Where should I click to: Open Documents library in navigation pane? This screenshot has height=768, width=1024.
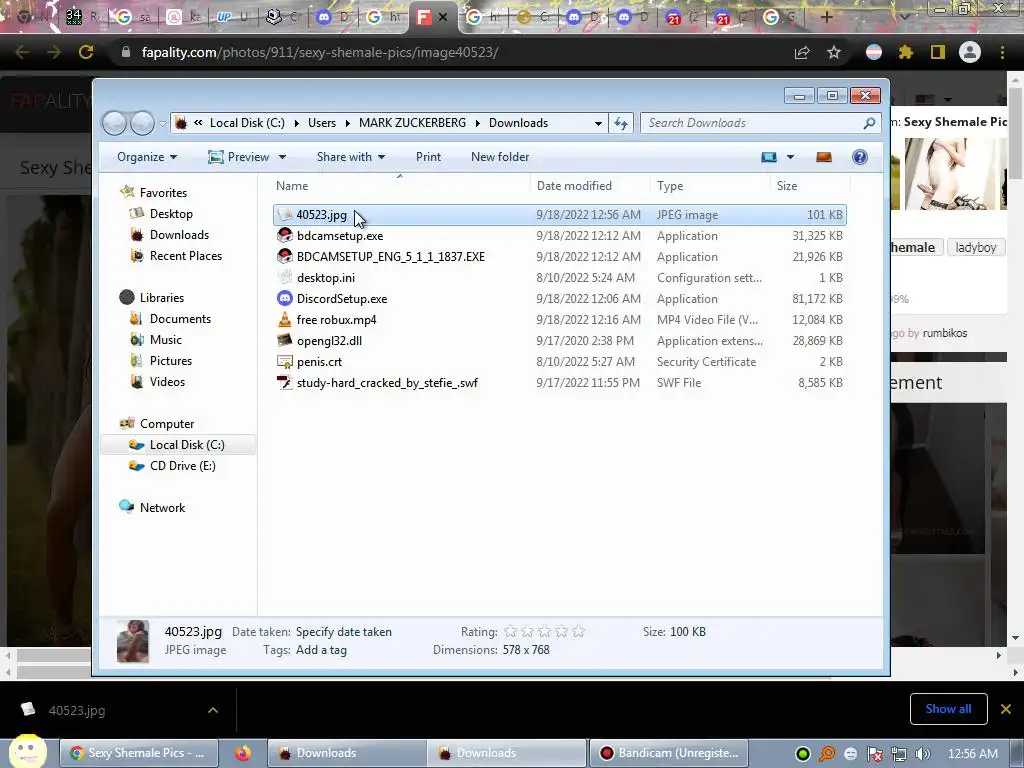180,319
